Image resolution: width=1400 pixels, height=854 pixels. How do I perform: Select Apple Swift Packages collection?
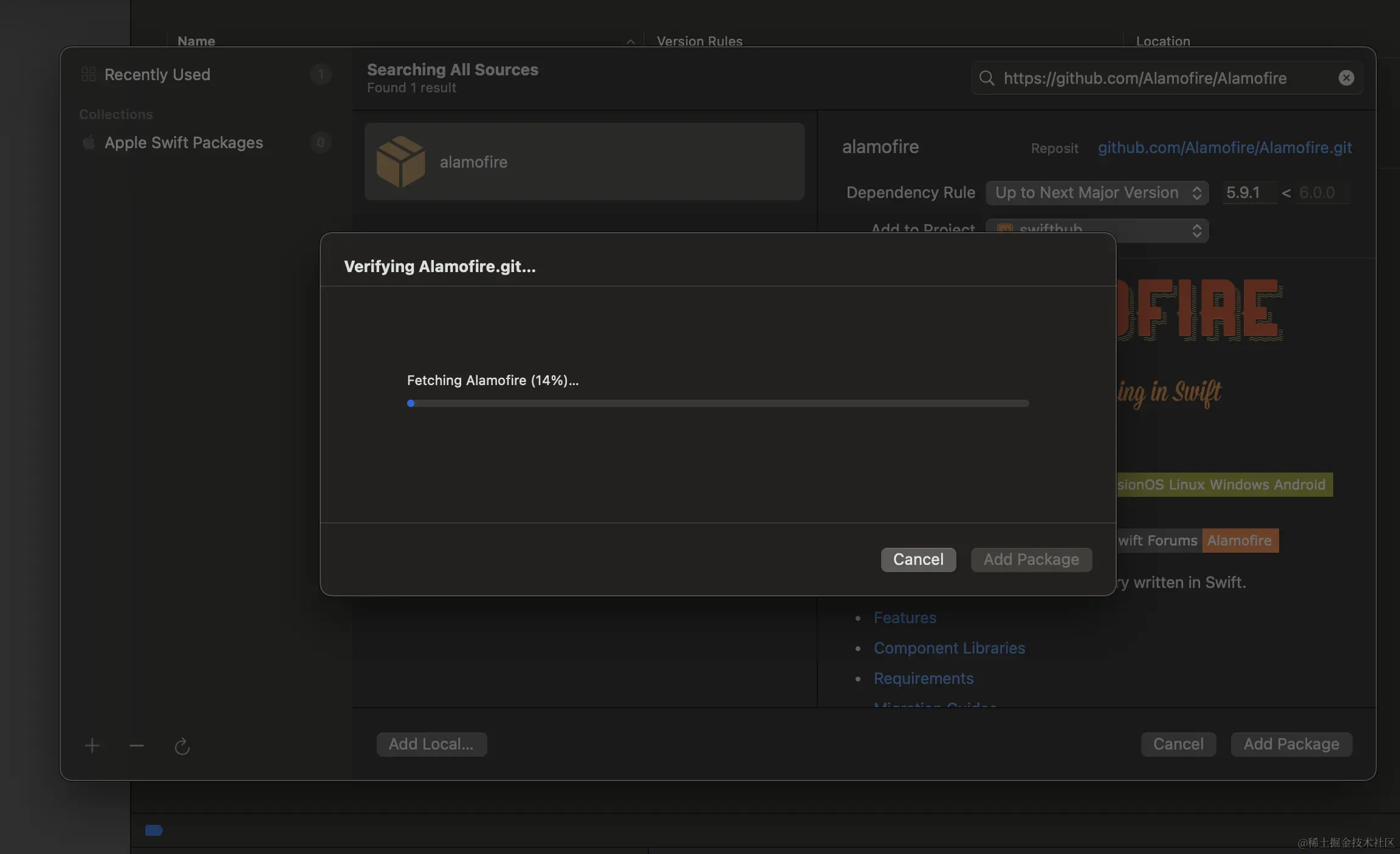click(184, 142)
